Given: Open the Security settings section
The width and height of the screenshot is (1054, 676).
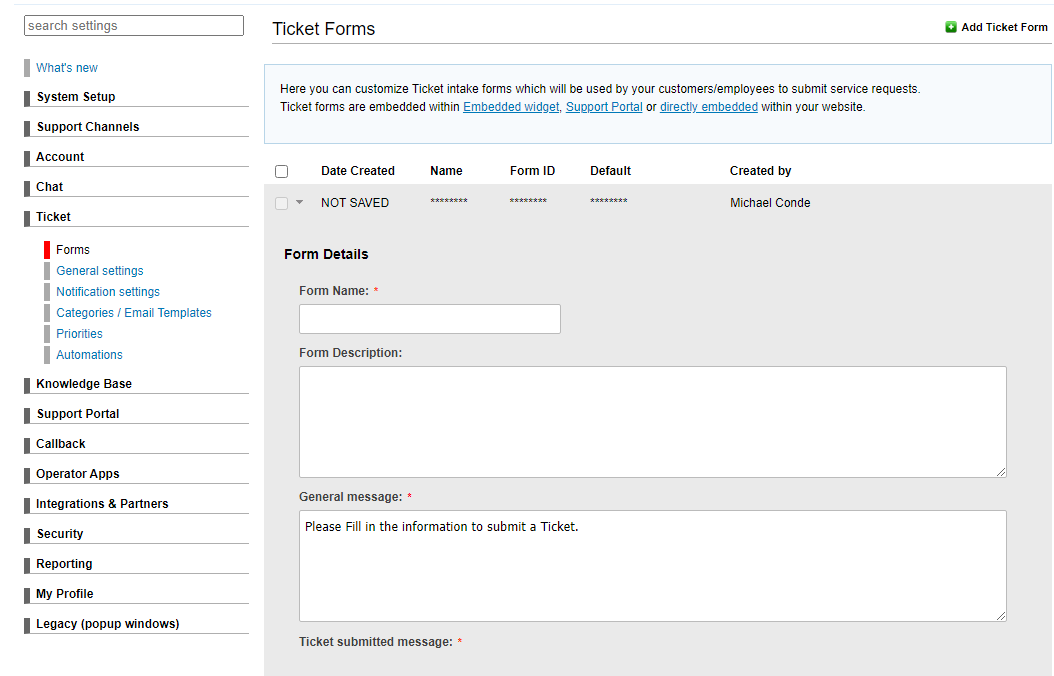Looking at the screenshot, I should 60,534.
